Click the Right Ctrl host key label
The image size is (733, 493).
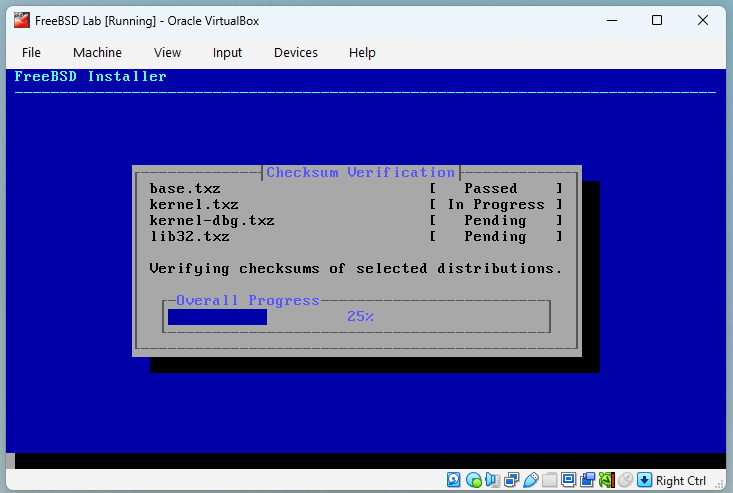681,480
